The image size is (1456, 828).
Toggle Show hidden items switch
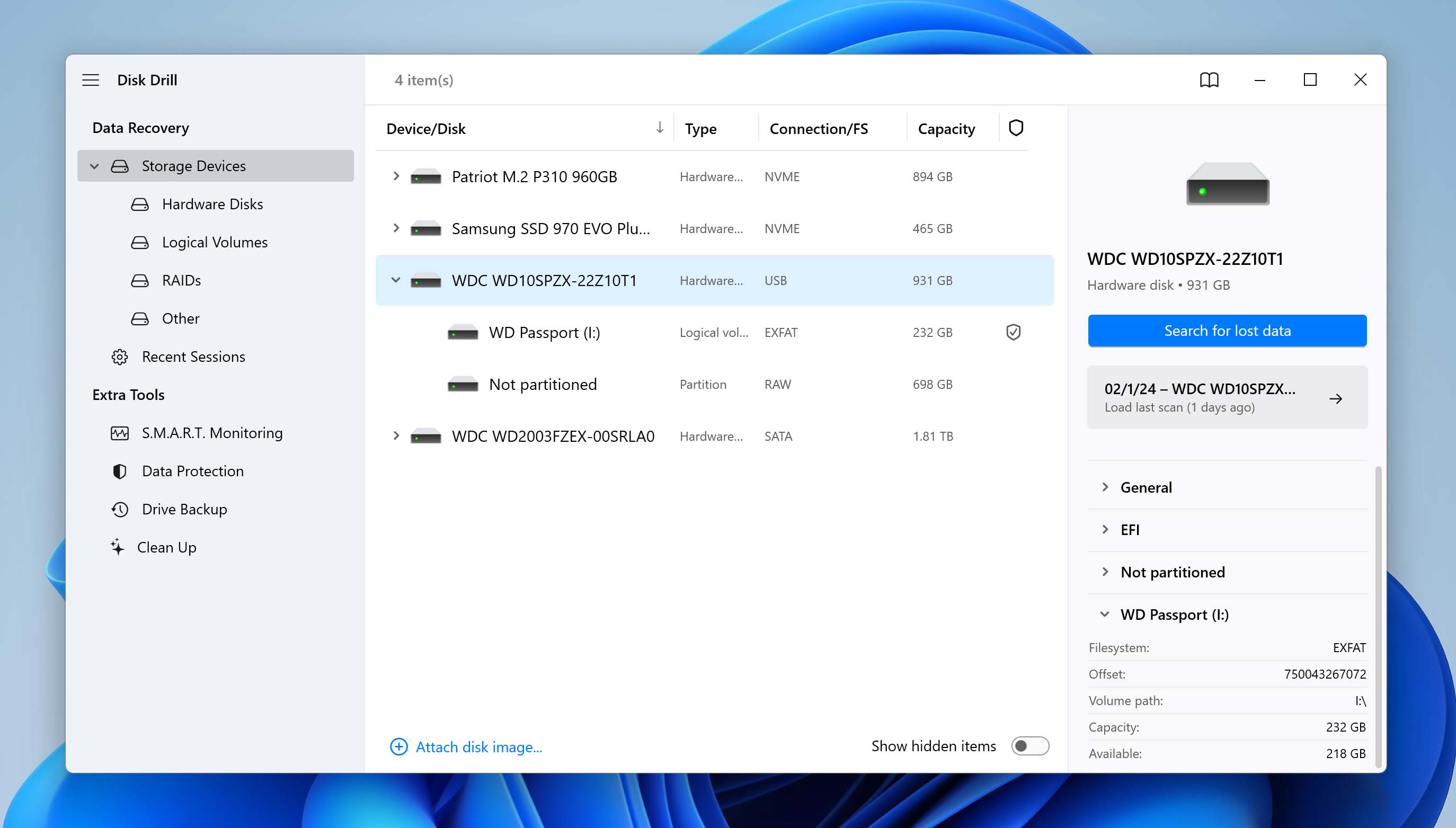point(1030,746)
